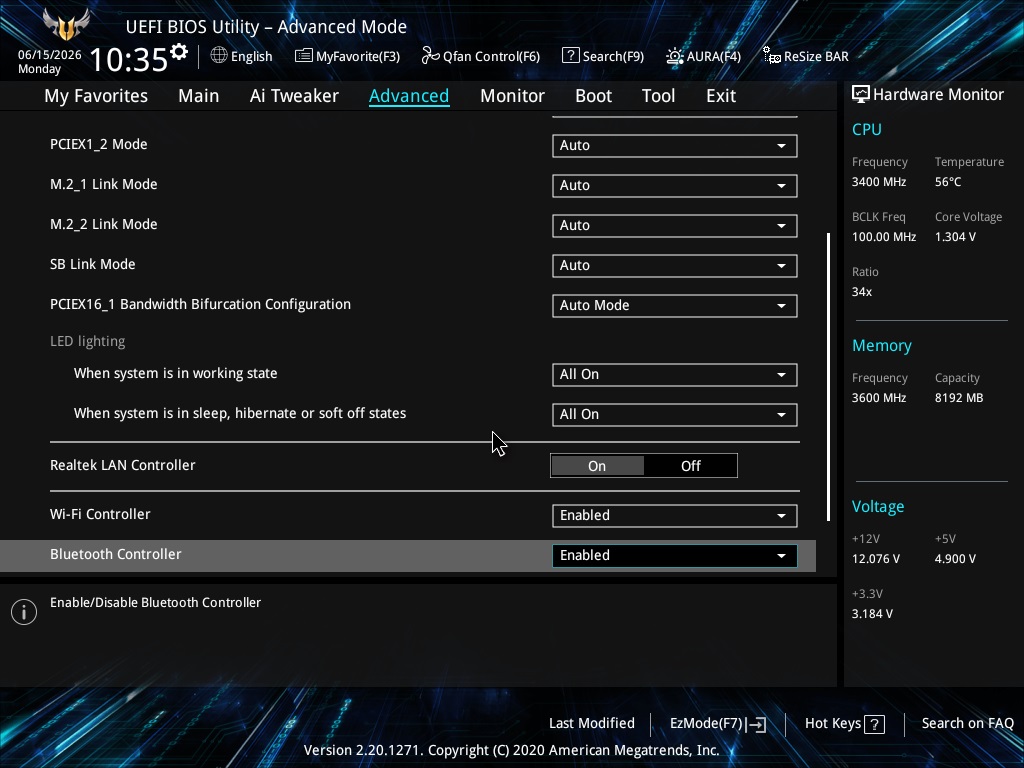Image resolution: width=1024 pixels, height=768 pixels.
Task: Click BCLK Freq value 100.00 MHz
Action: tap(884, 236)
